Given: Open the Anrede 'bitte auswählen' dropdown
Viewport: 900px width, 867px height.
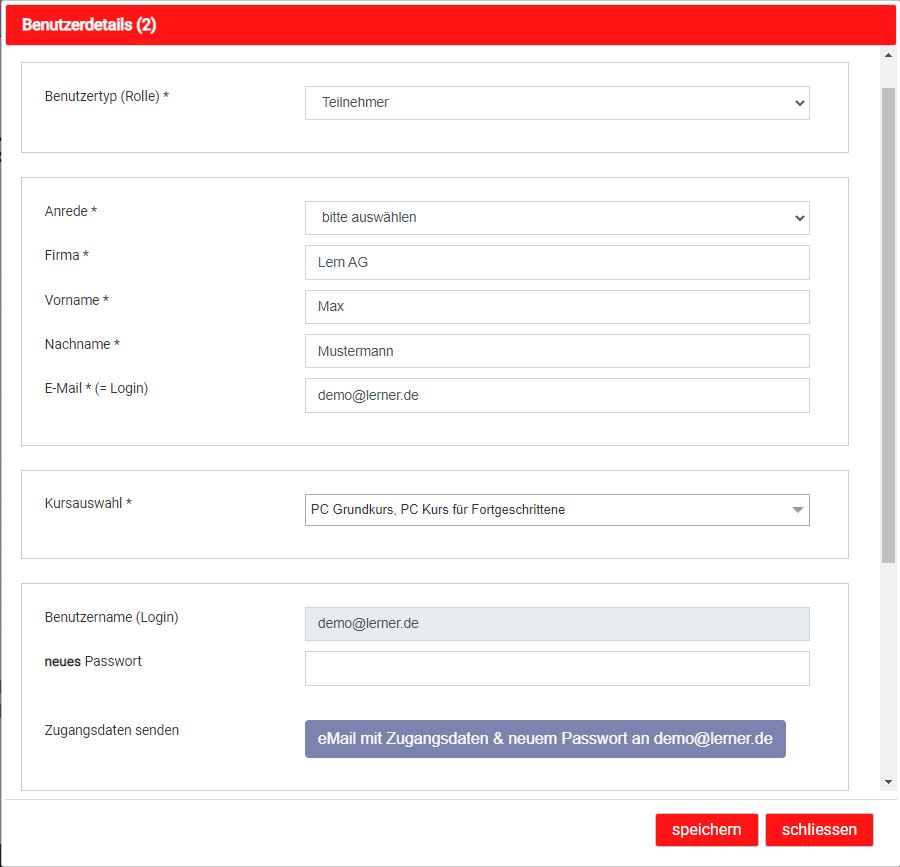Looking at the screenshot, I should tap(557, 218).
